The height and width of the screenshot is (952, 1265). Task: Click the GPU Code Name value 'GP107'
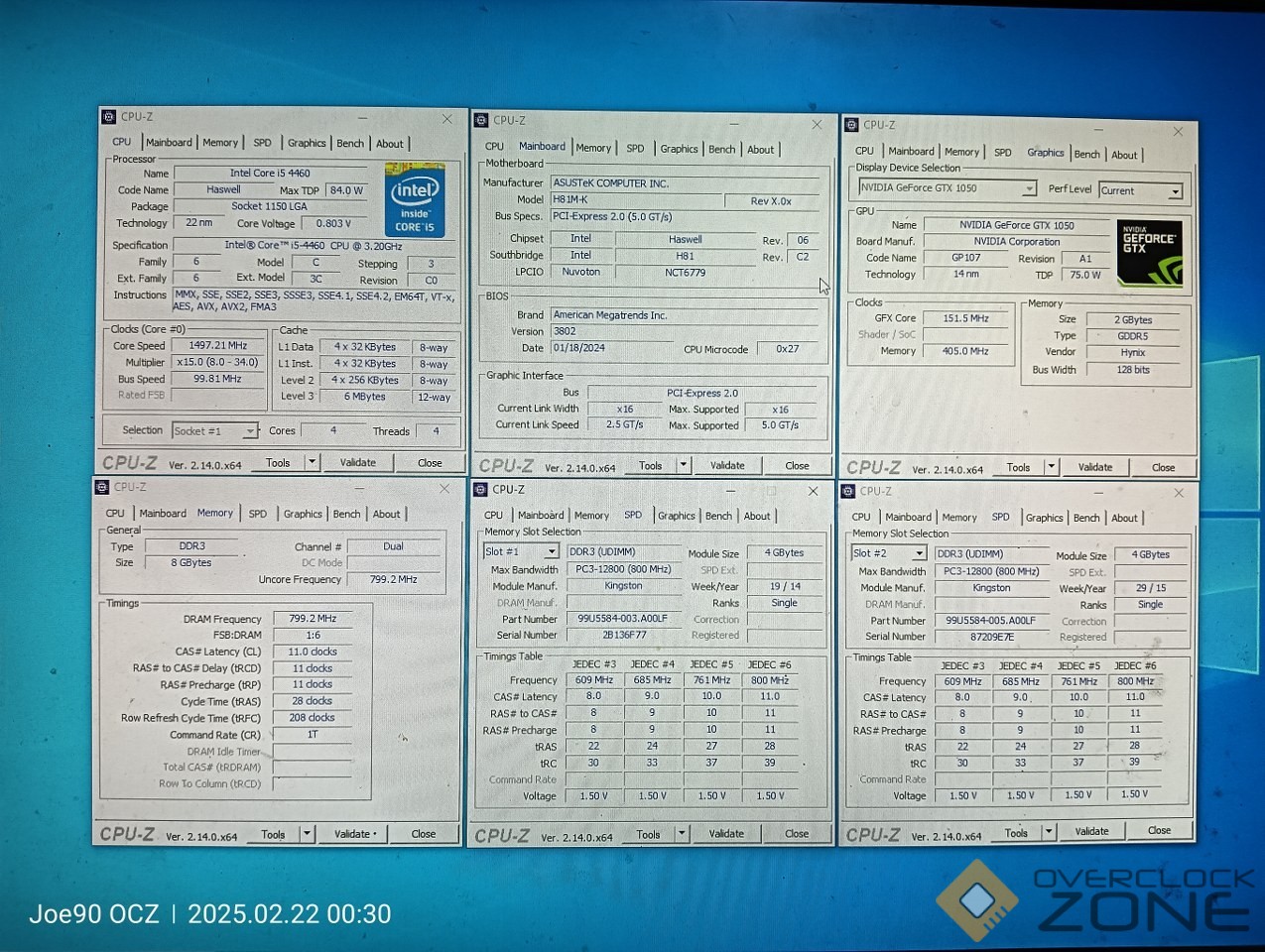tap(966, 258)
